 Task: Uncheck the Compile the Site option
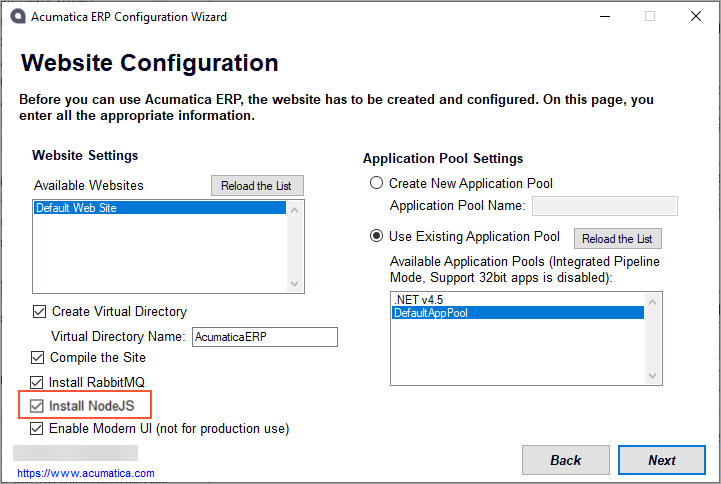[38, 357]
